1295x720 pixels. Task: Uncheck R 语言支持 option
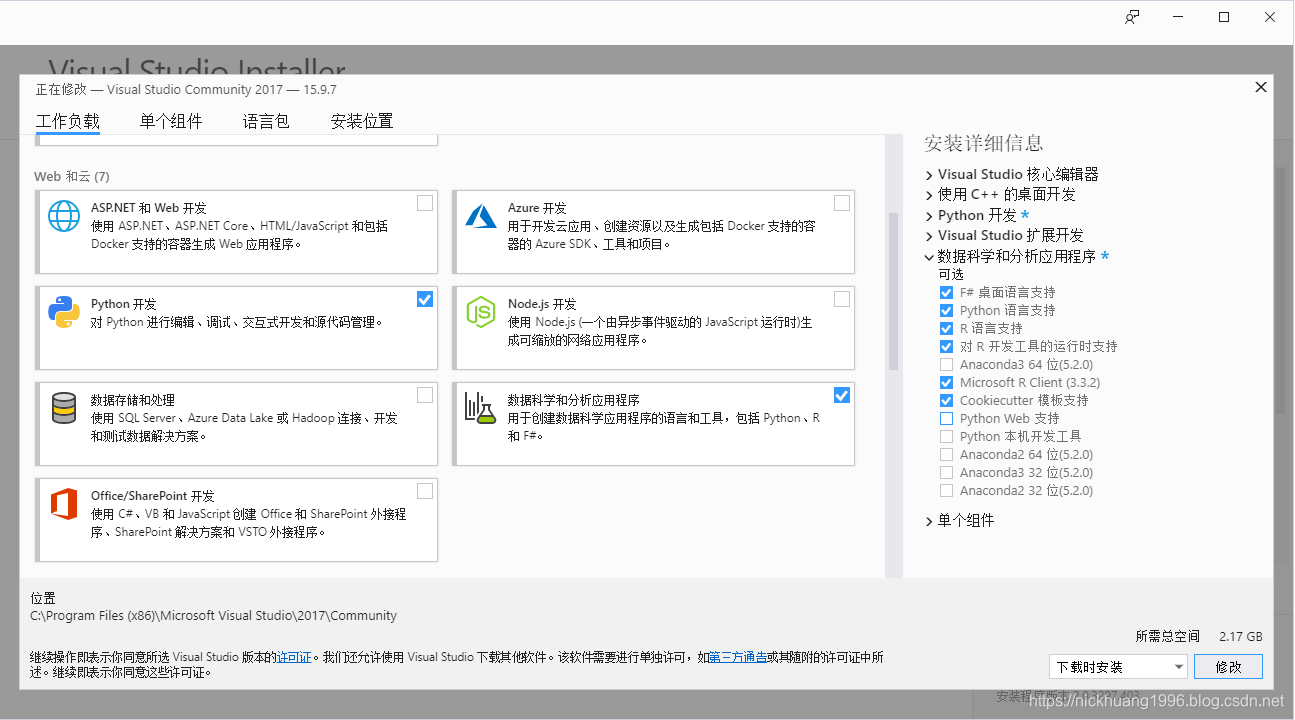(x=946, y=329)
